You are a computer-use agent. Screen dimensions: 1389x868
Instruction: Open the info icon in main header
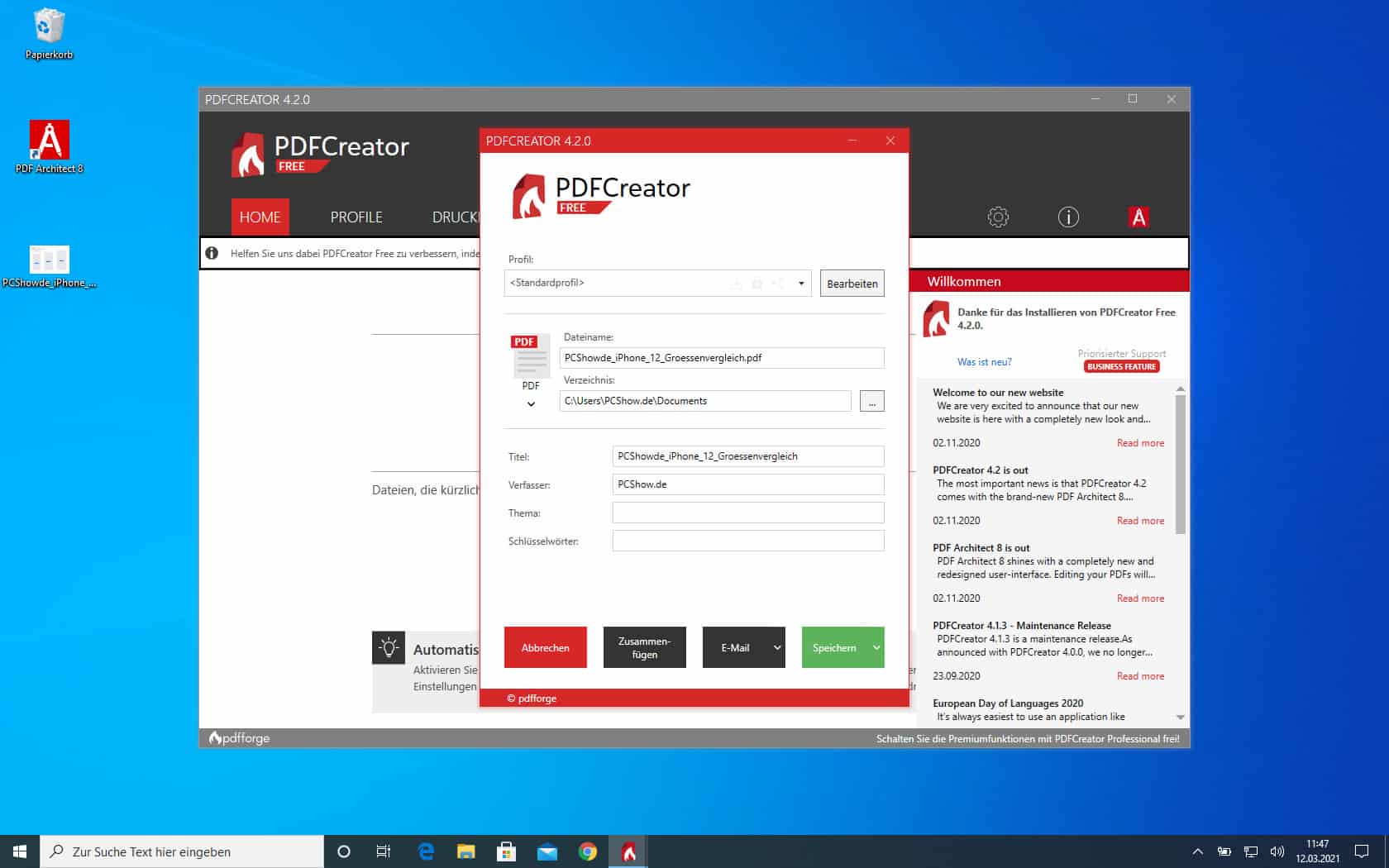pos(1068,217)
